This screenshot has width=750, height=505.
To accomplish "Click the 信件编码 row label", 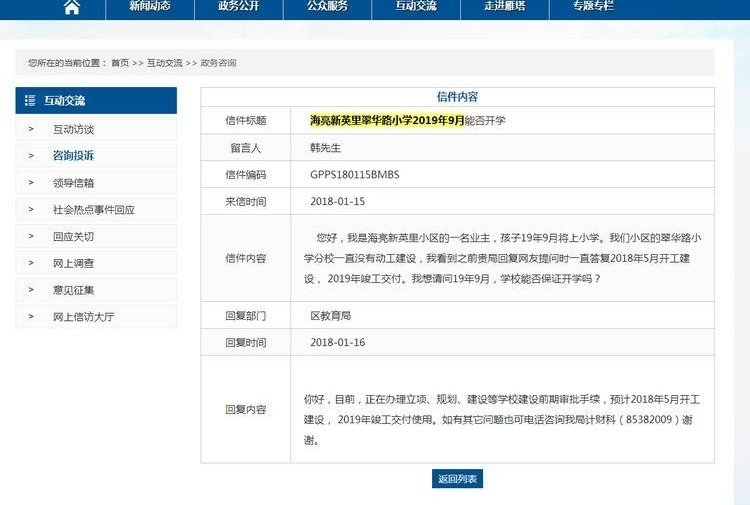I will [245, 175].
